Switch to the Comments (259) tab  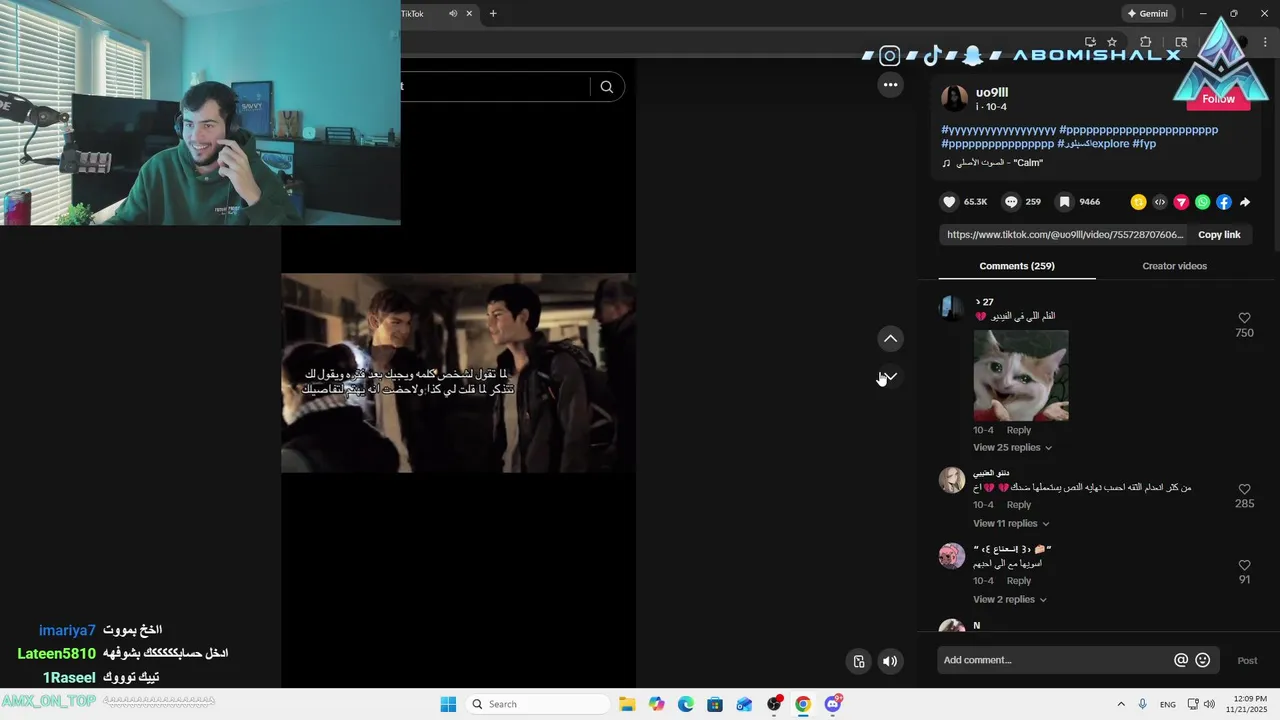click(1017, 266)
